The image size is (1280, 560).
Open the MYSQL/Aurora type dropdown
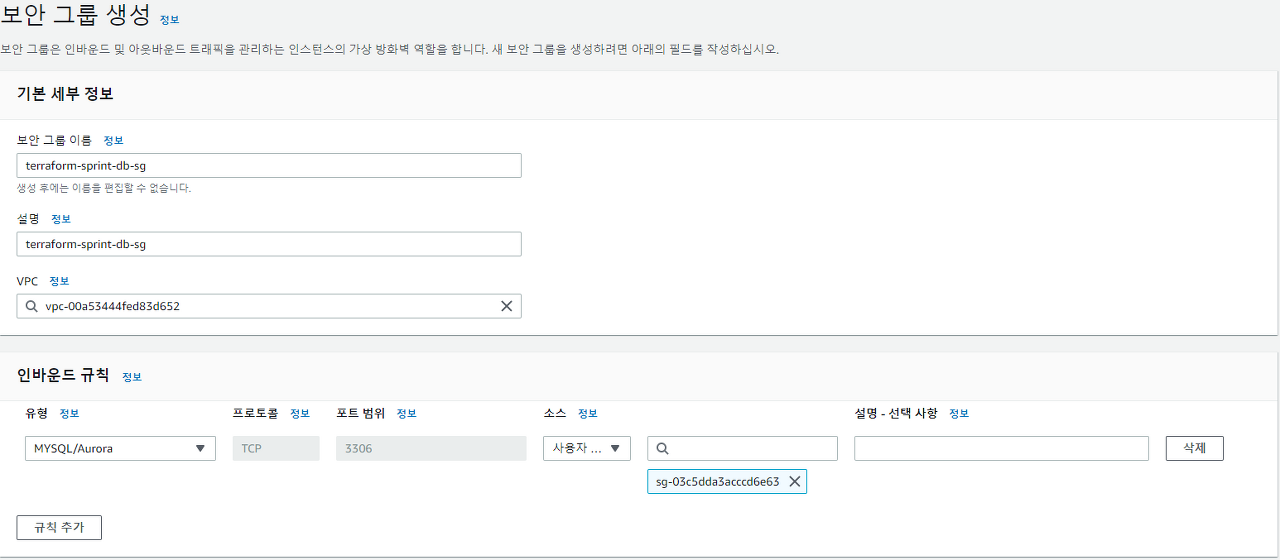point(120,449)
